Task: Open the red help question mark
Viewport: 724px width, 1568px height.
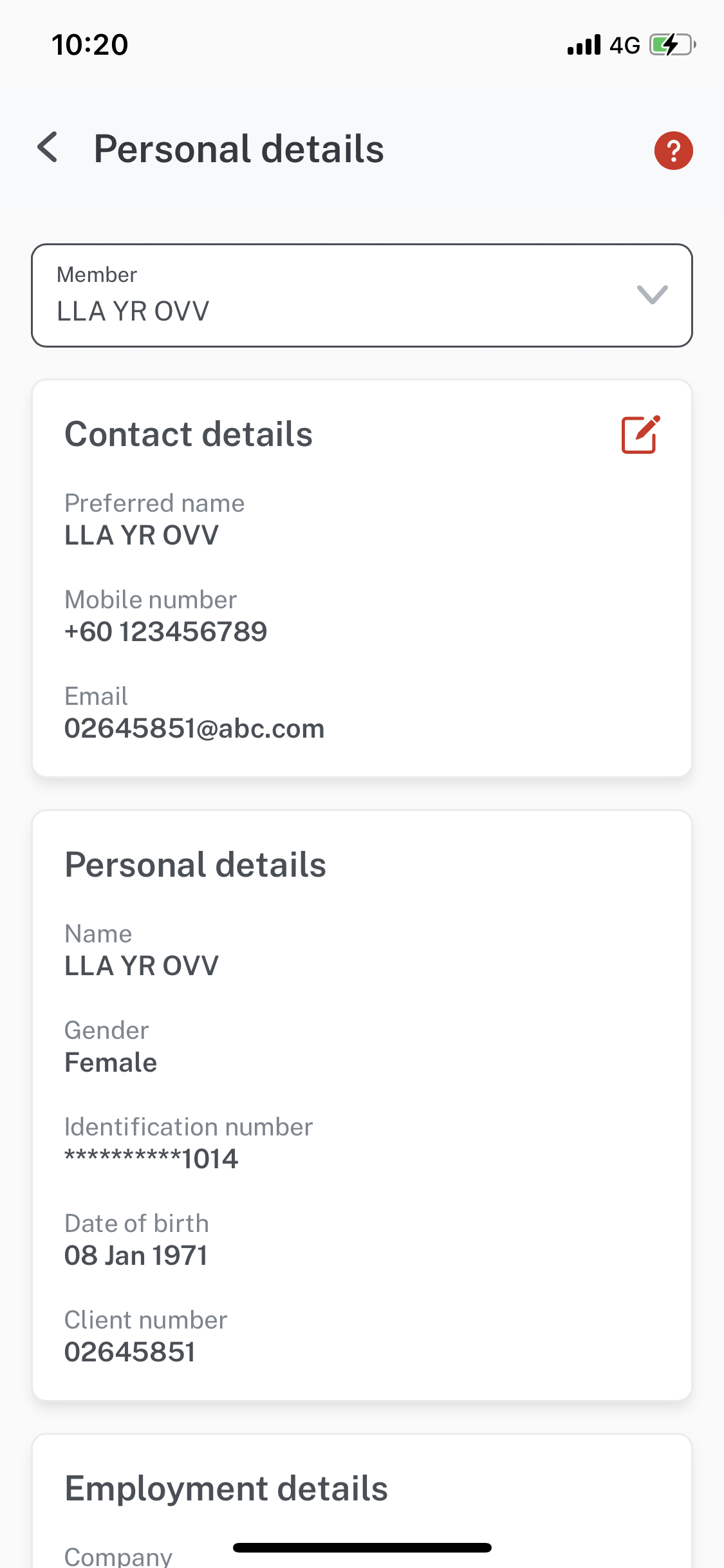Action: coord(673,151)
